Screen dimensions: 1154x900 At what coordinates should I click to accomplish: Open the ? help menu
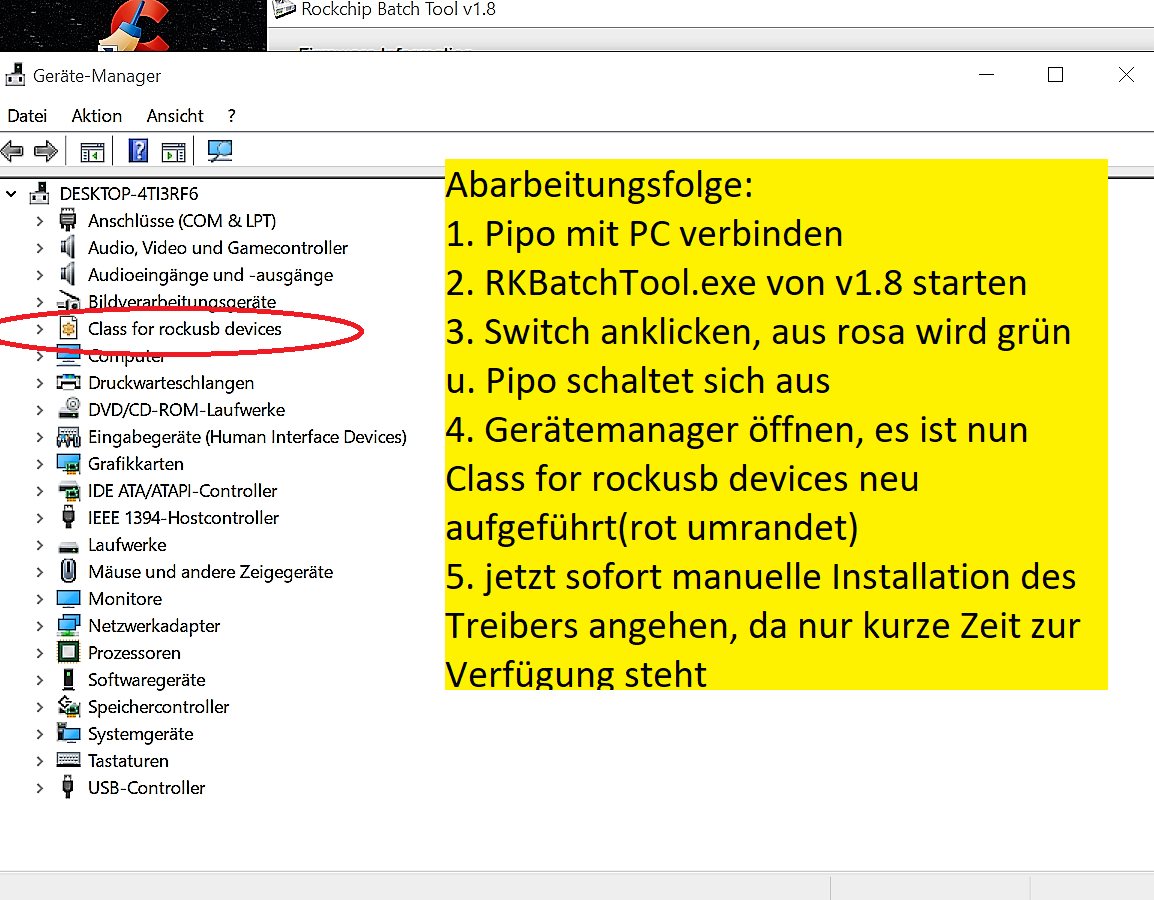[x=232, y=116]
